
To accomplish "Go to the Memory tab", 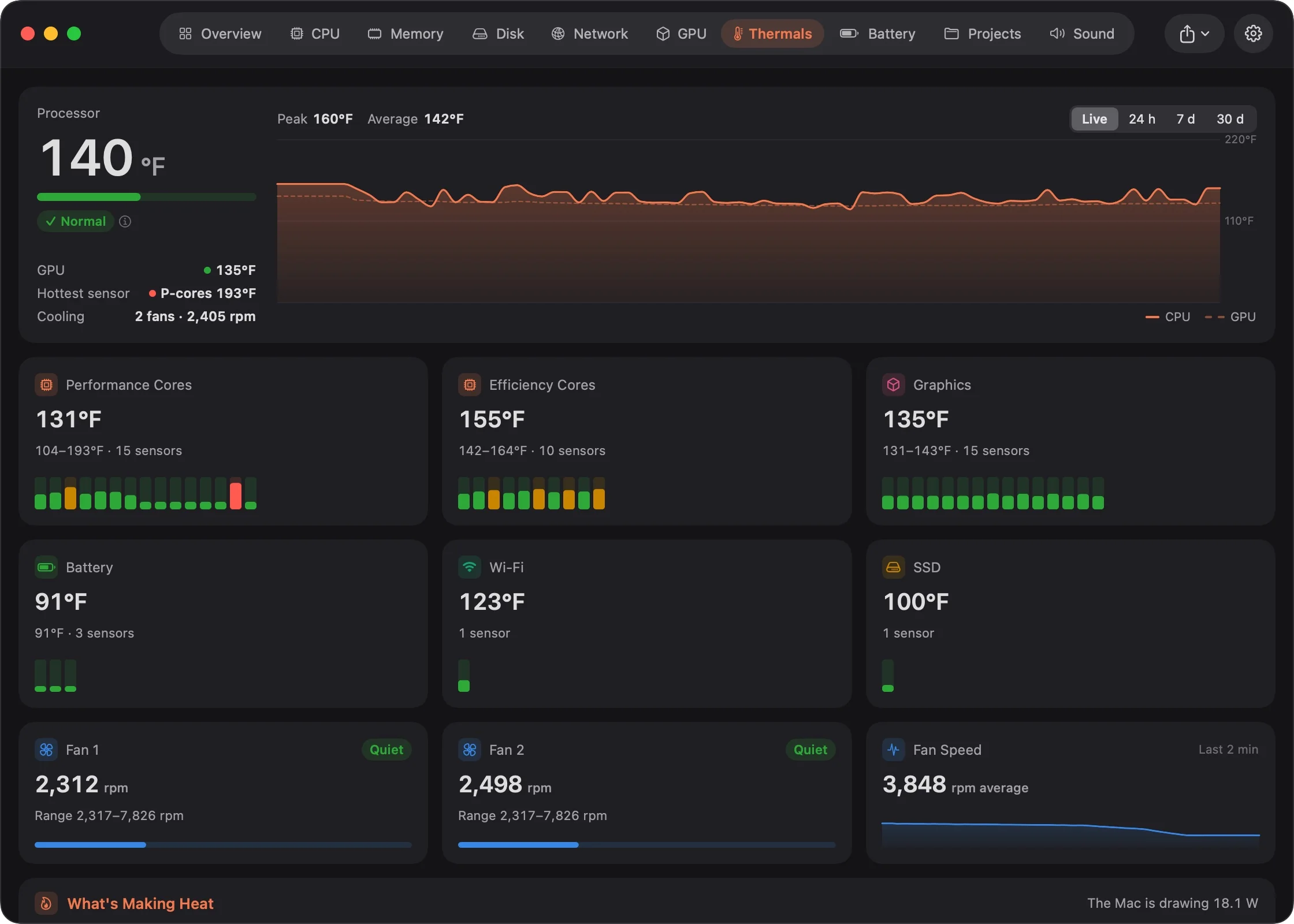I will coord(406,33).
